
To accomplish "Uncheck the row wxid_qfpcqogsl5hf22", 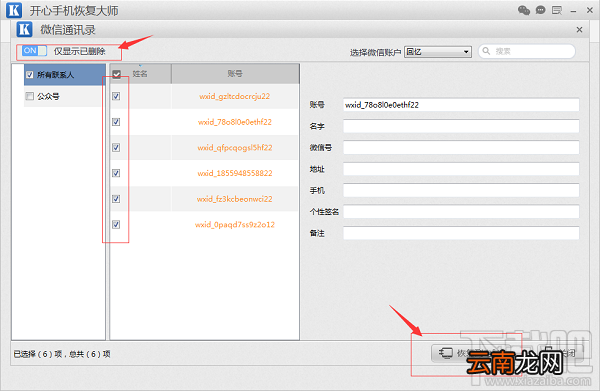I will (x=116, y=147).
